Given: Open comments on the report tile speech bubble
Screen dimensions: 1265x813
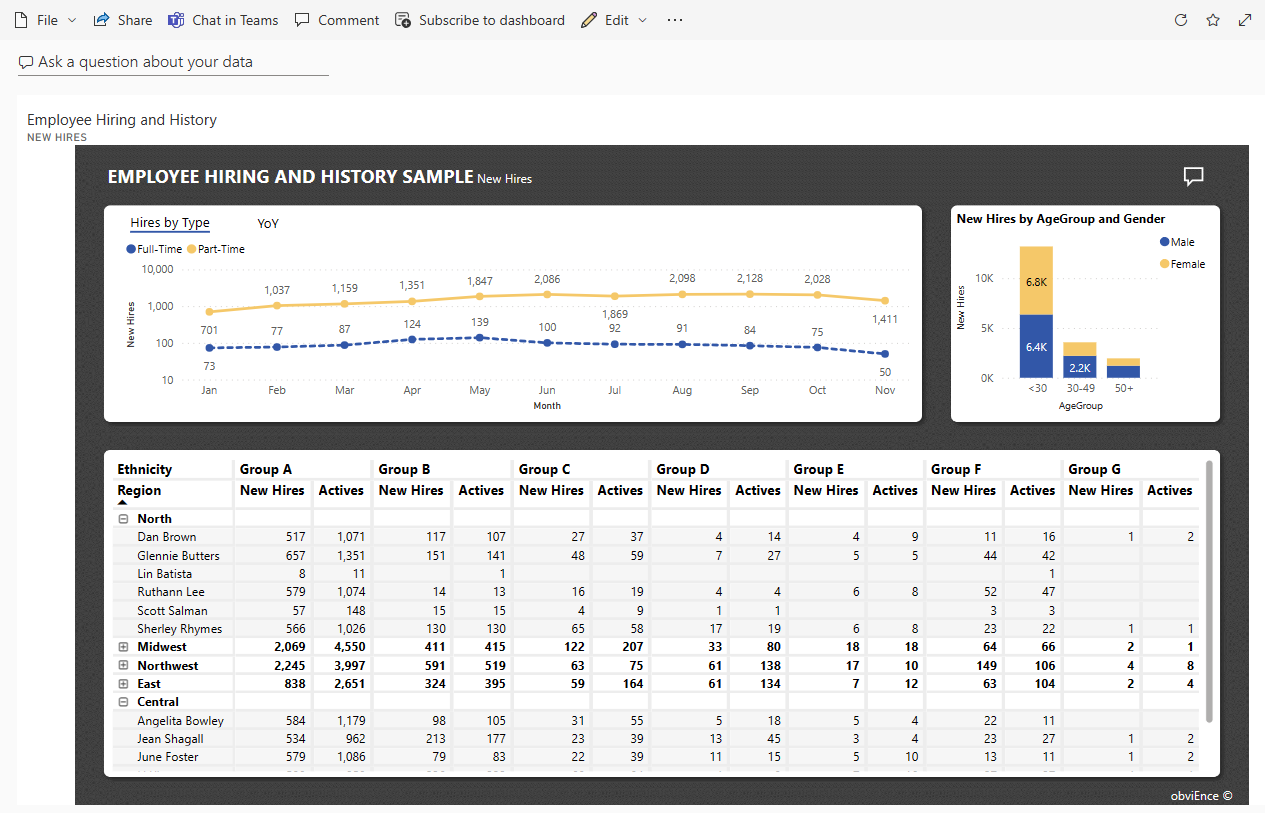Looking at the screenshot, I should point(1193,176).
